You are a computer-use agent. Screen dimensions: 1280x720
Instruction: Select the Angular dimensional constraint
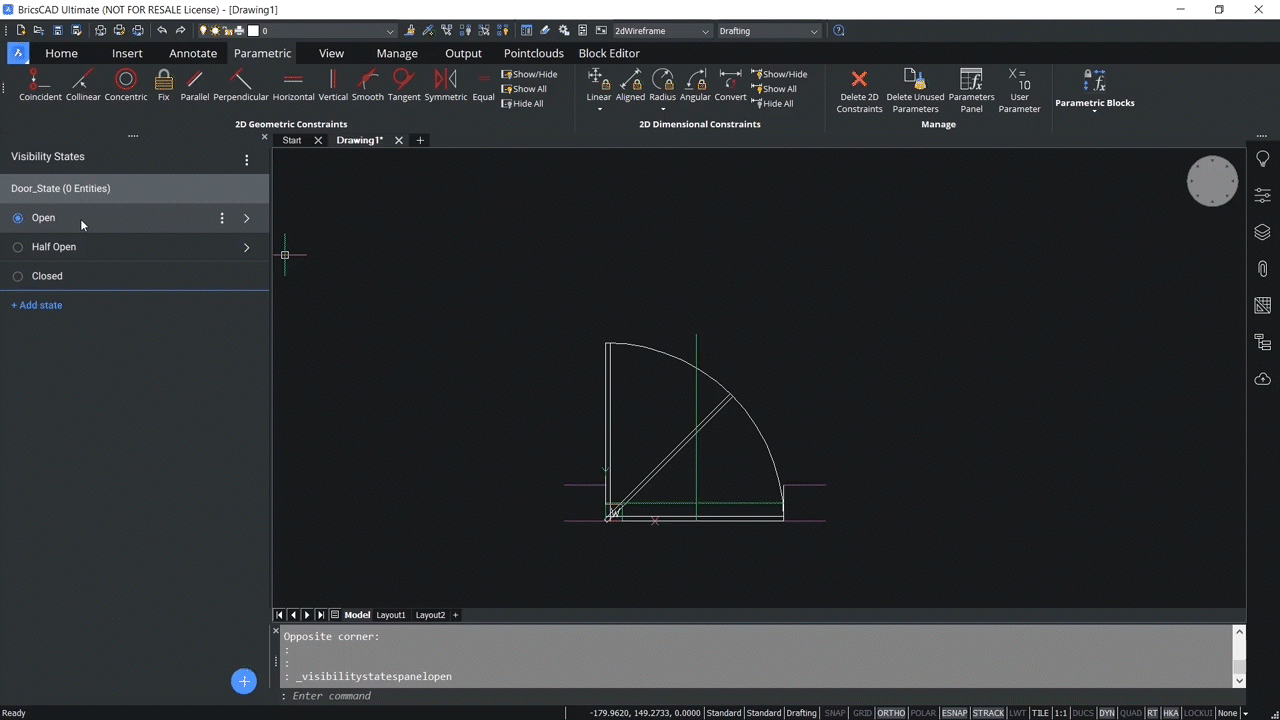(695, 85)
